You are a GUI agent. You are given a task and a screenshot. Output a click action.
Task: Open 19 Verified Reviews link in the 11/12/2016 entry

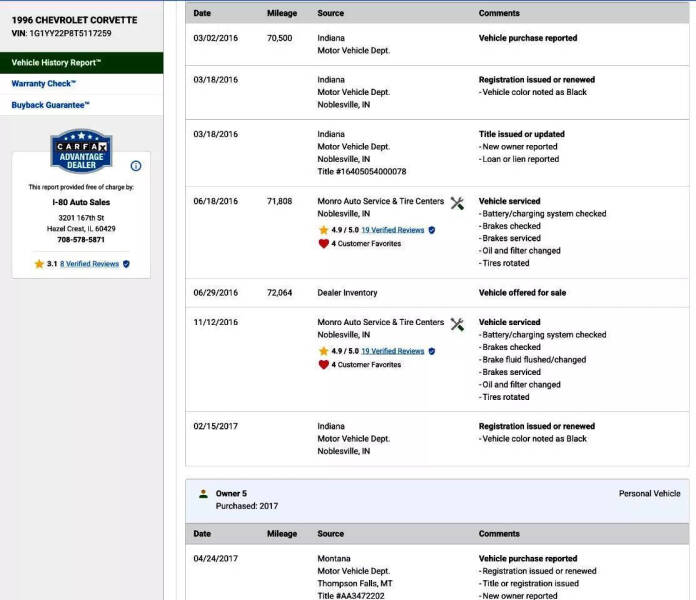[x=392, y=351]
